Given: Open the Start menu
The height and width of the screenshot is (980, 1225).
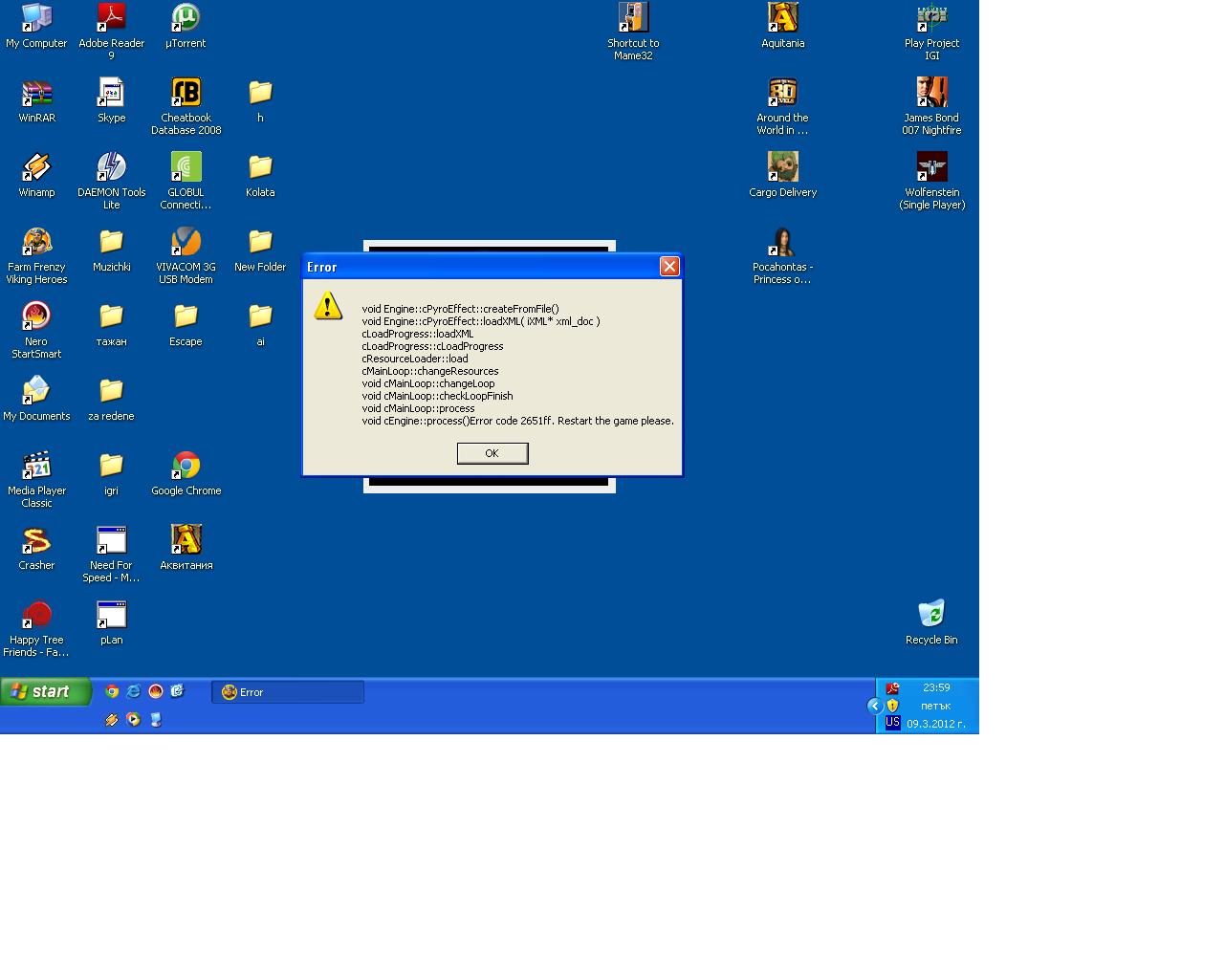Looking at the screenshot, I should tap(45, 691).
